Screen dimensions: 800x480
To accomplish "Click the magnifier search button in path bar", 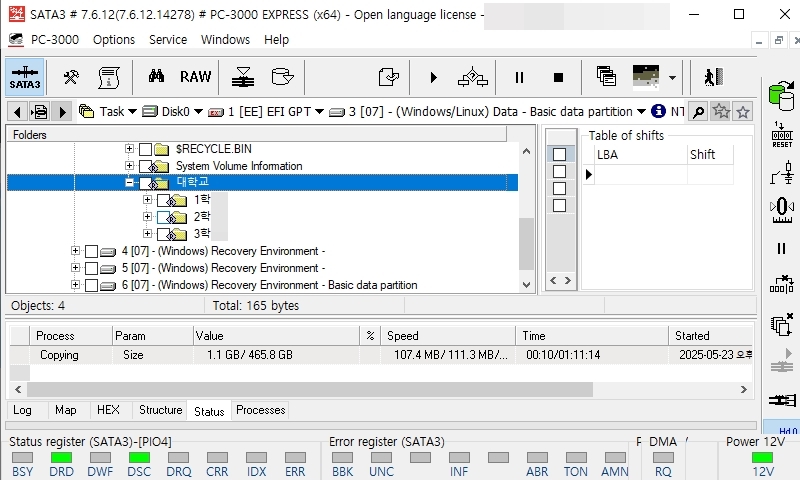I will click(x=698, y=112).
